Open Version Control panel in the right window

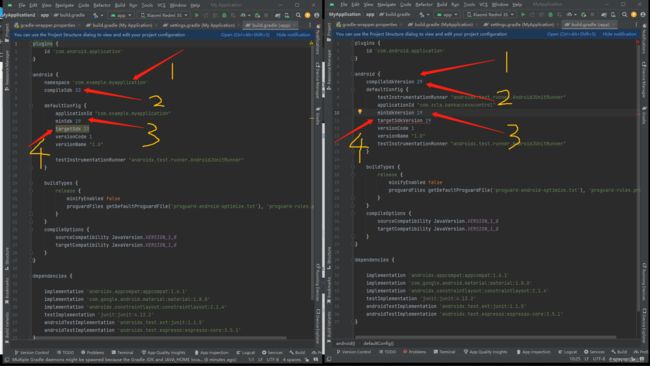pos(354,351)
